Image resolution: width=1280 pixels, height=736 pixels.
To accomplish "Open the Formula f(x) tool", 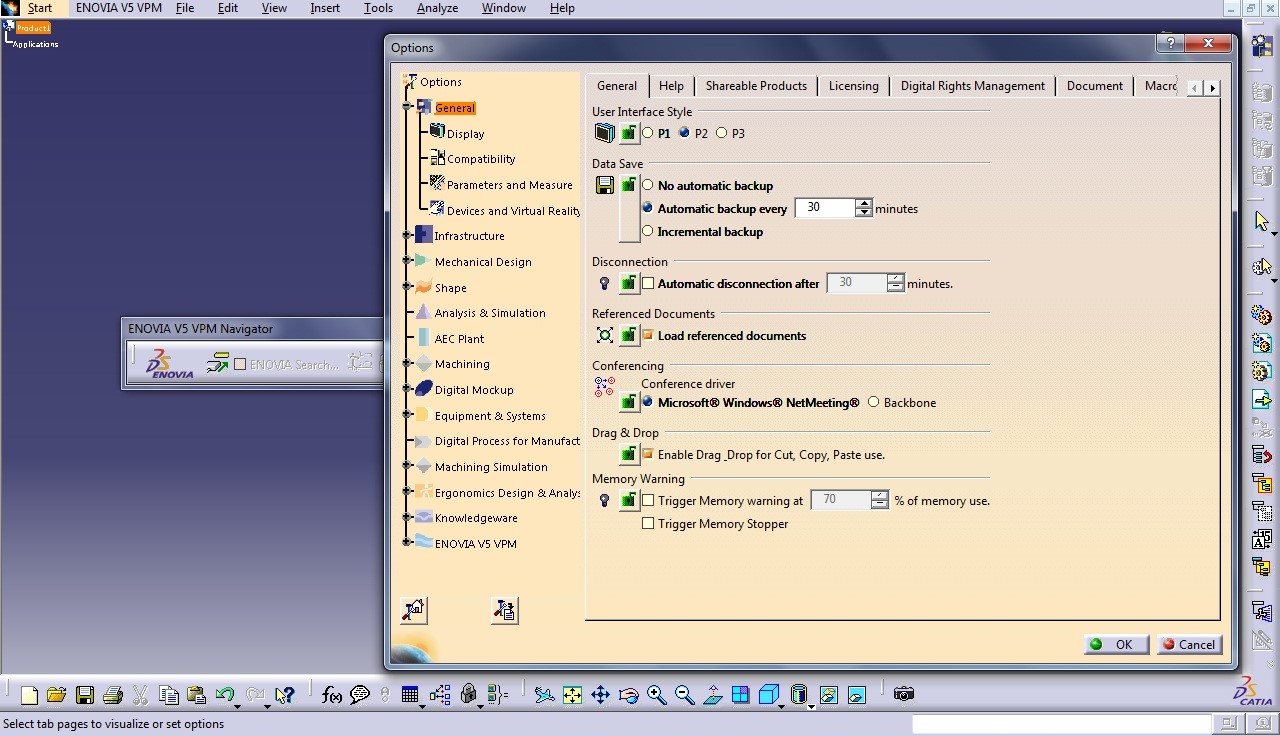I will (x=332, y=694).
